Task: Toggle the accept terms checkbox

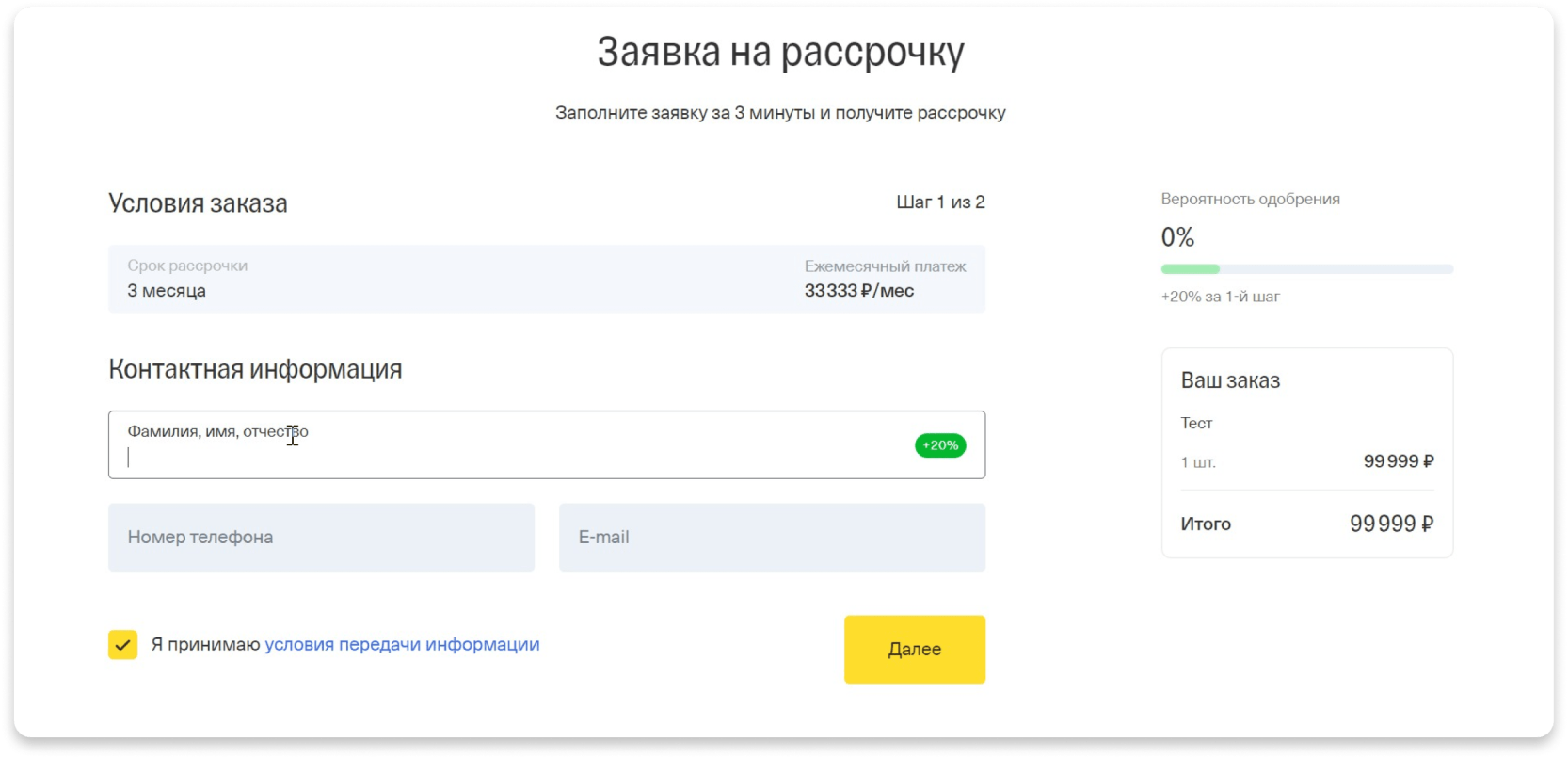Action: [123, 645]
